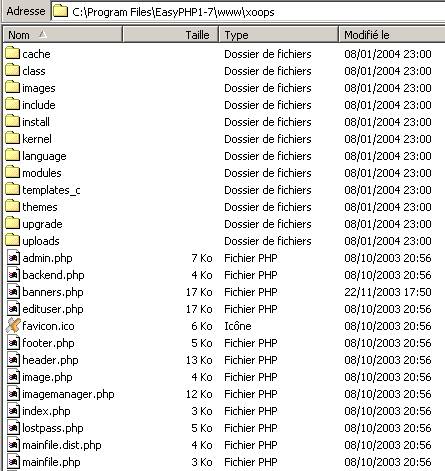Viewport: 445px width, 471px height.
Task: Select the language folder name
Action: click(x=44, y=156)
